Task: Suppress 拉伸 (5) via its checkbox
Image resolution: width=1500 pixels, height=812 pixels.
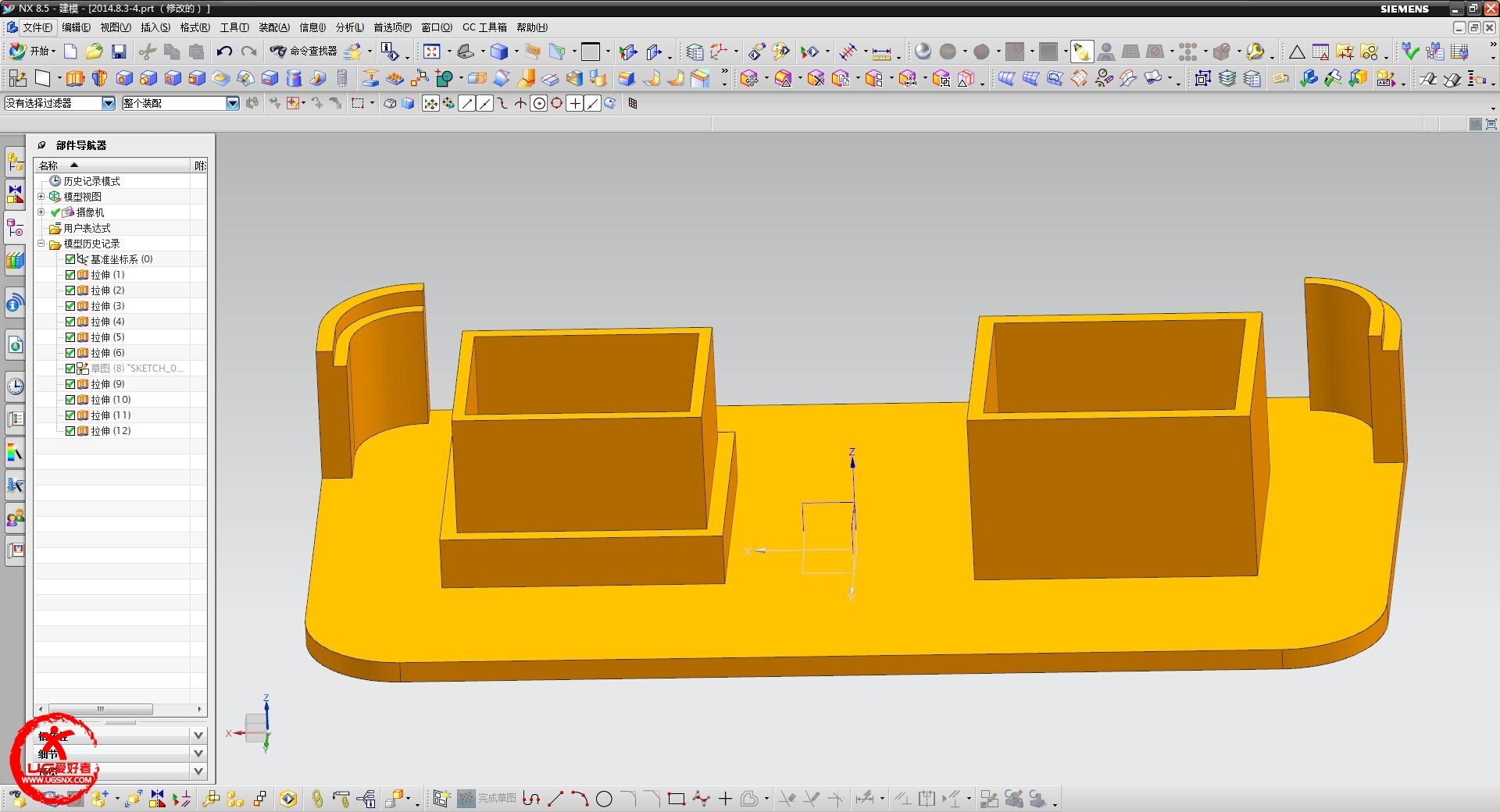Action: 70,337
